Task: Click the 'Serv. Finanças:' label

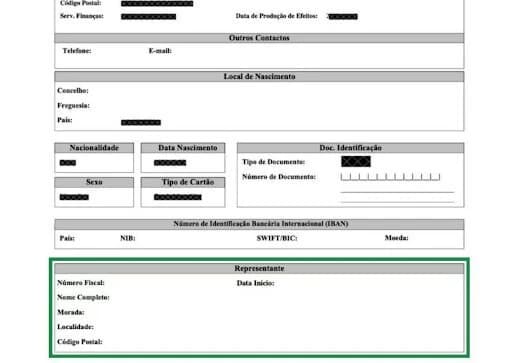Action: click(x=82, y=16)
